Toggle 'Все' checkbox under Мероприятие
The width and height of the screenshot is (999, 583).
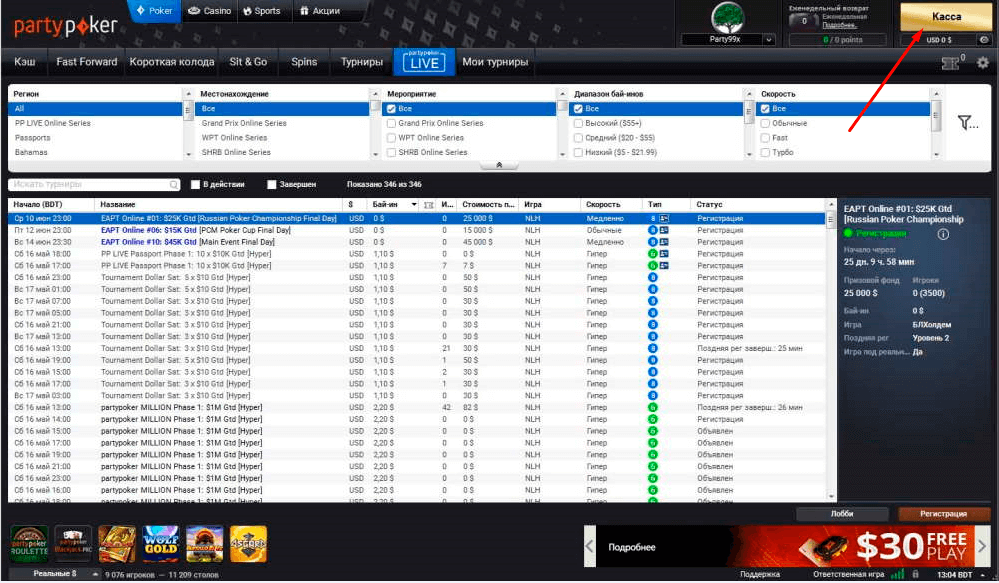pos(391,109)
